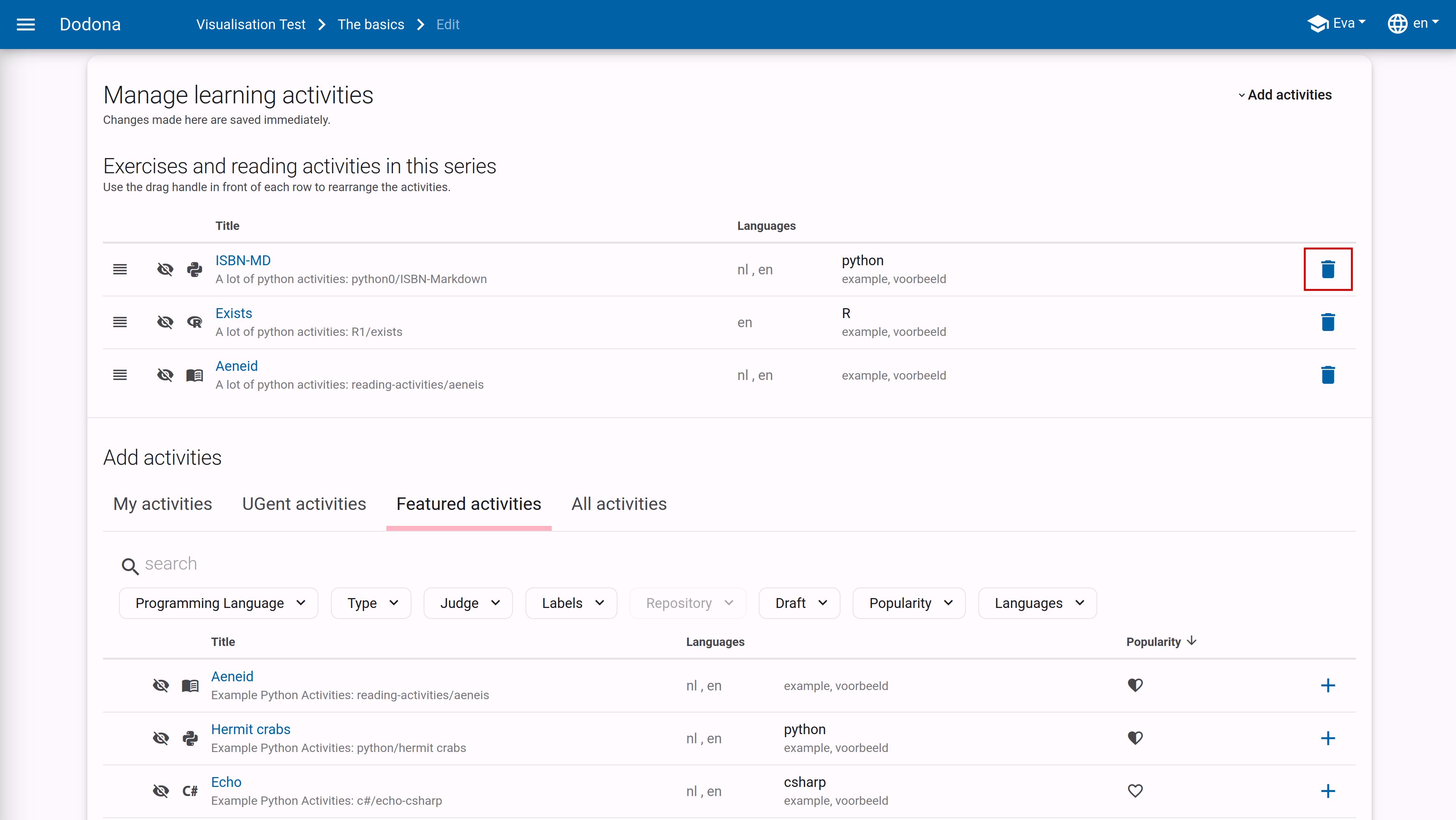Image resolution: width=1456 pixels, height=820 pixels.
Task: Click the popularity heart of Hermit crabs
Action: coord(1135,738)
